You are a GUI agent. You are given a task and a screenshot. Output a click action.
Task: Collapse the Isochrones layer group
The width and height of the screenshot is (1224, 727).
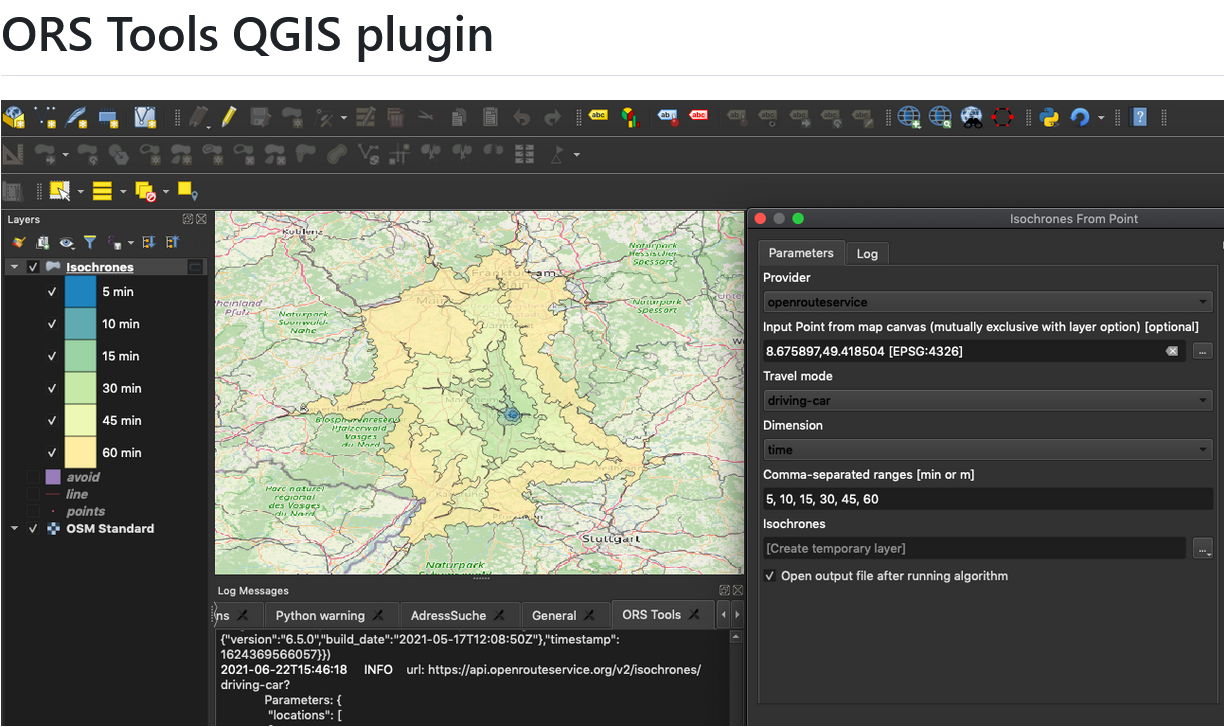coord(14,267)
